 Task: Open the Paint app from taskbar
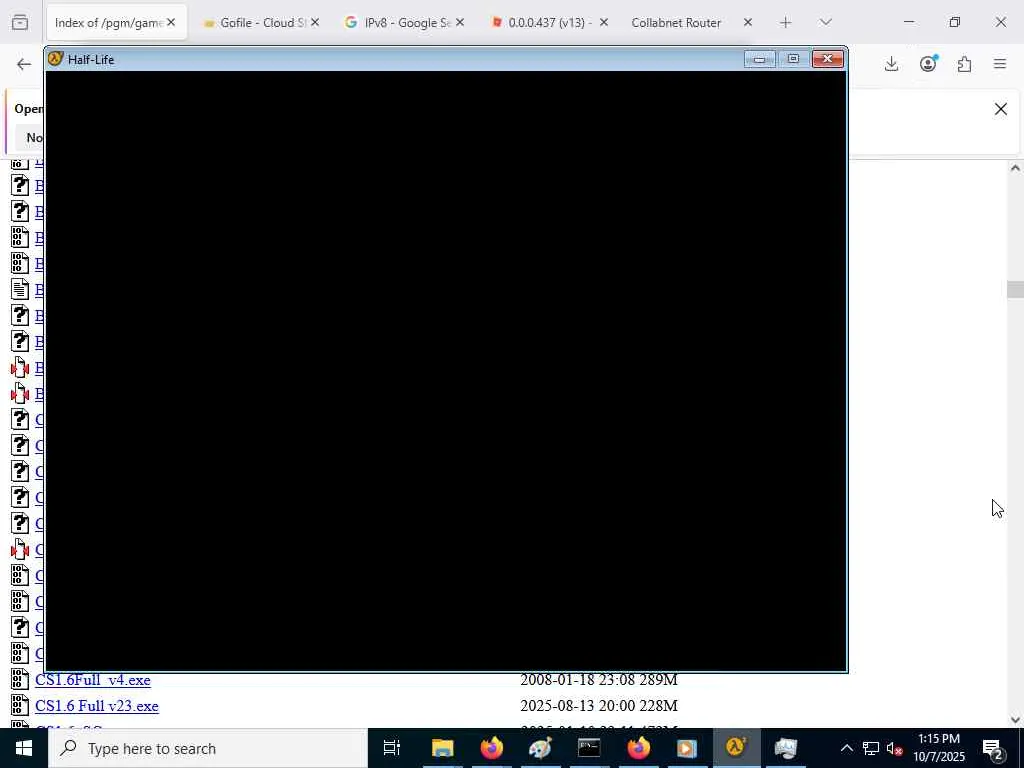coord(540,748)
